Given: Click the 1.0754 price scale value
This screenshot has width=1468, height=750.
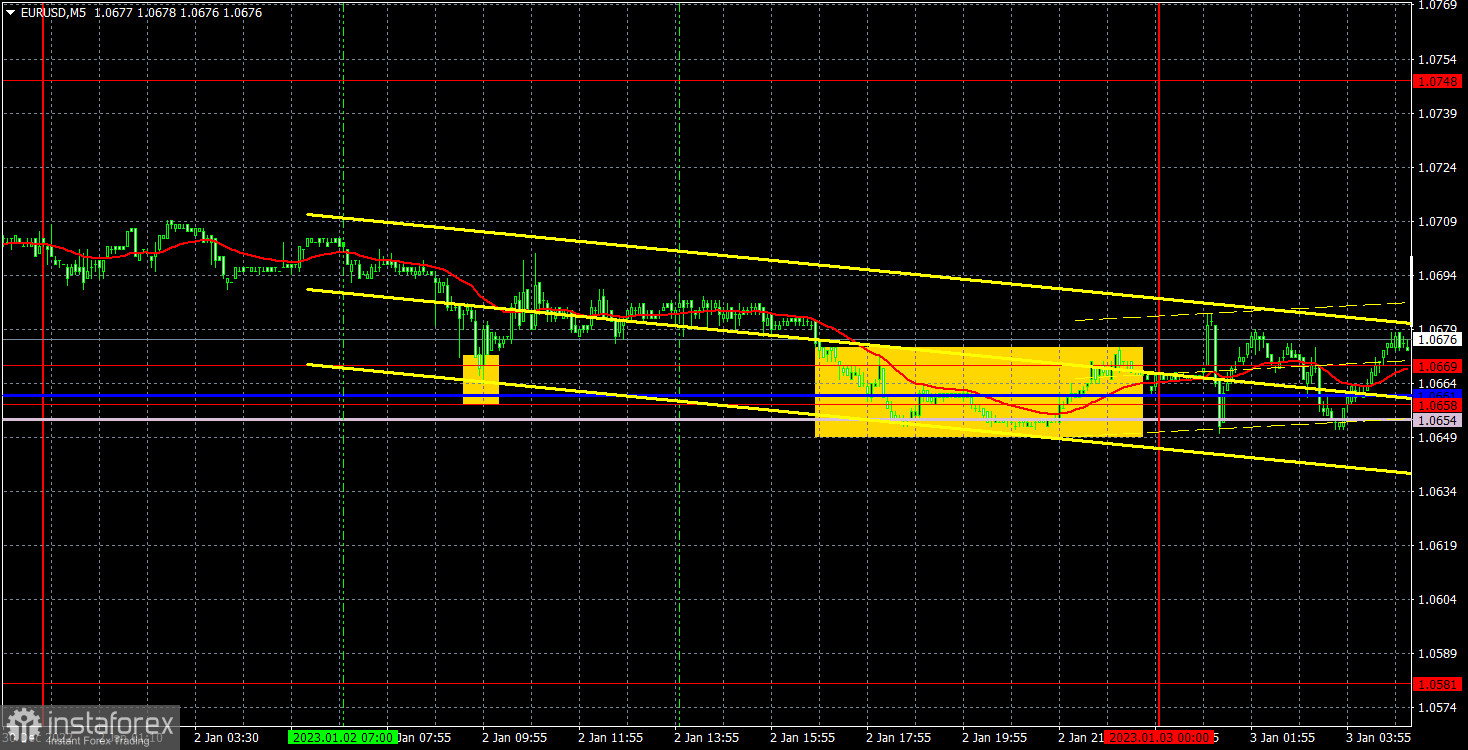Looking at the screenshot, I should tap(1438, 59).
